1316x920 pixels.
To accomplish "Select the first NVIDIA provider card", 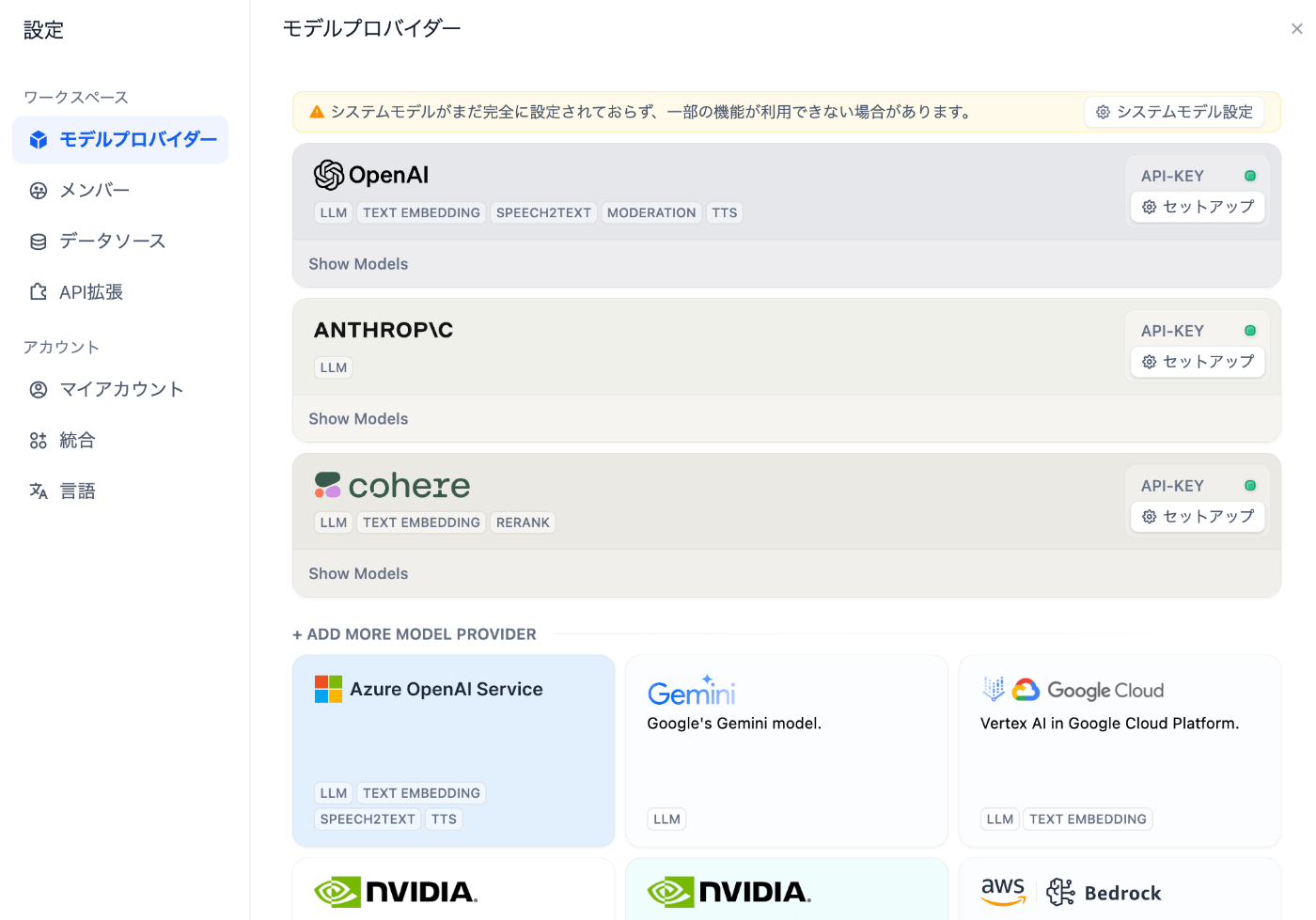I will [x=454, y=889].
